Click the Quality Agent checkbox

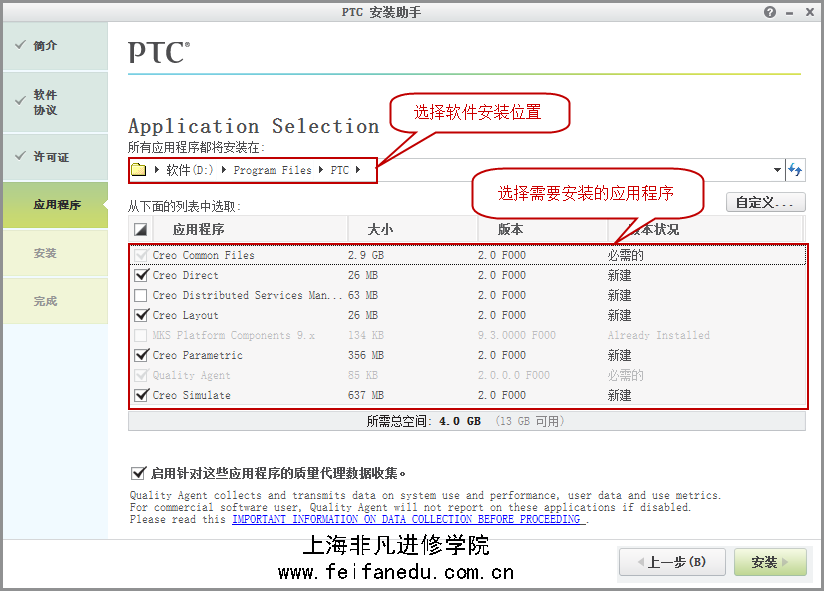click(141, 375)
